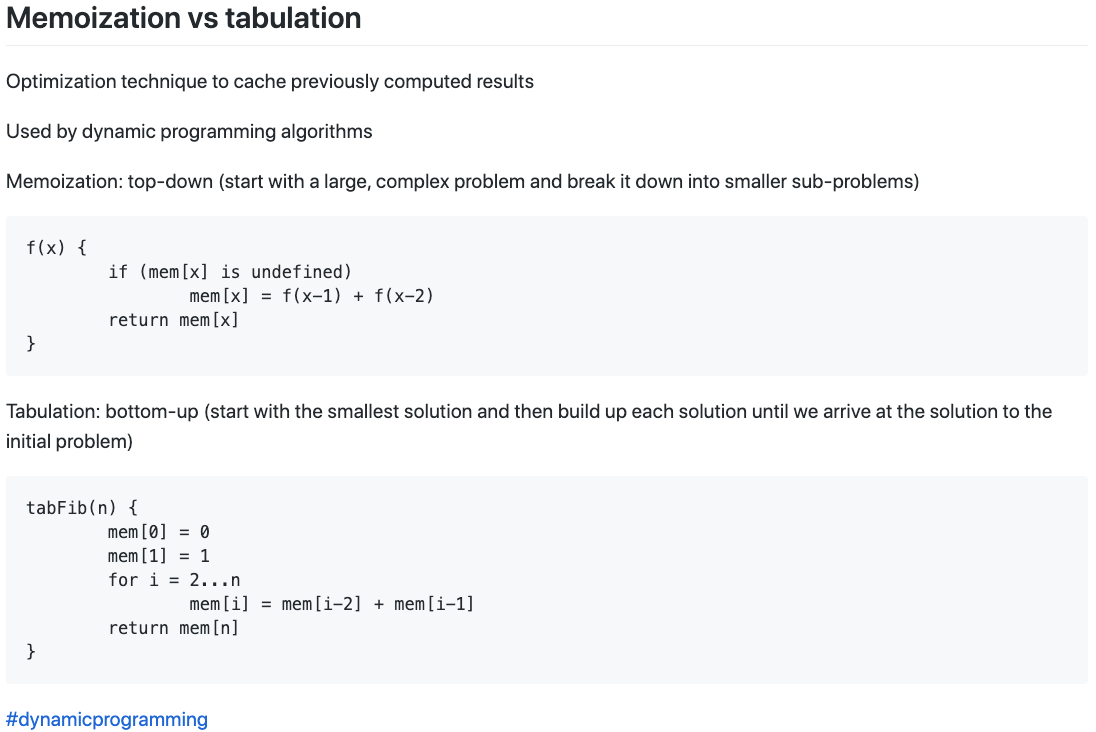
Task: Click the line 'Optimization technique to cache previously computed results'
Action: (270, 82)
